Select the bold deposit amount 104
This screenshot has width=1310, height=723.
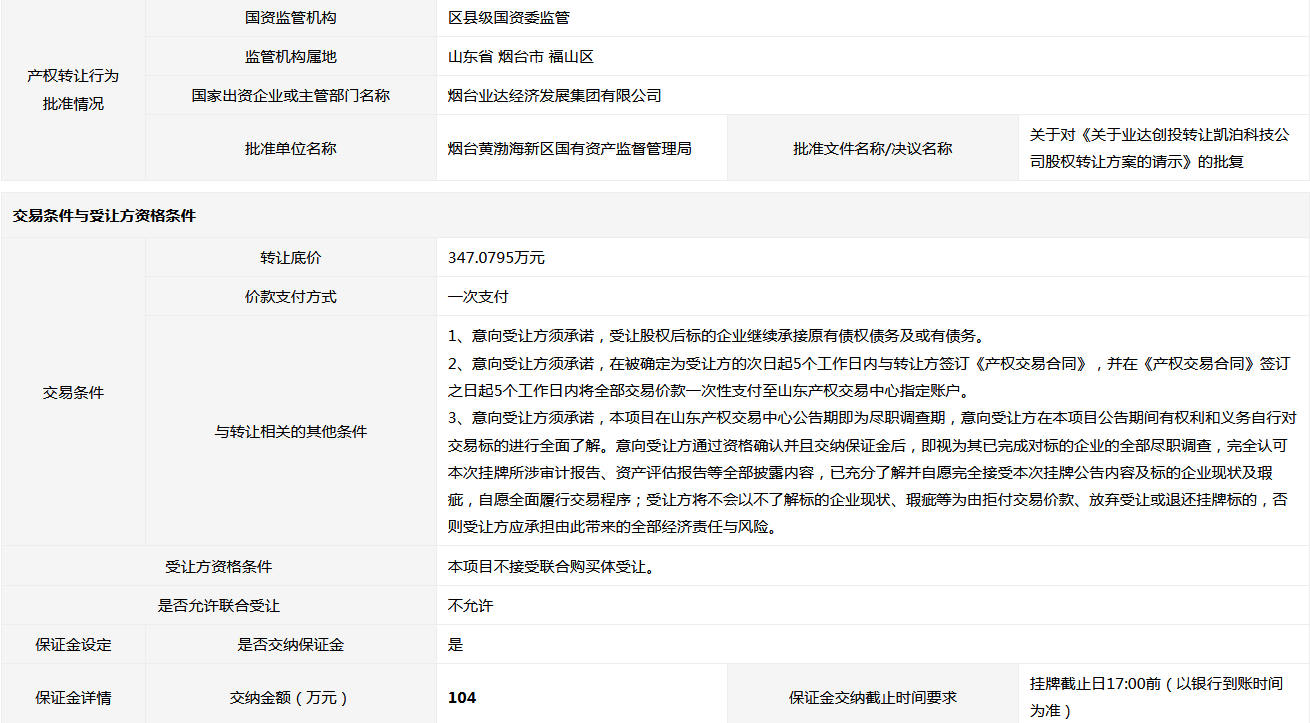[462, 698]
